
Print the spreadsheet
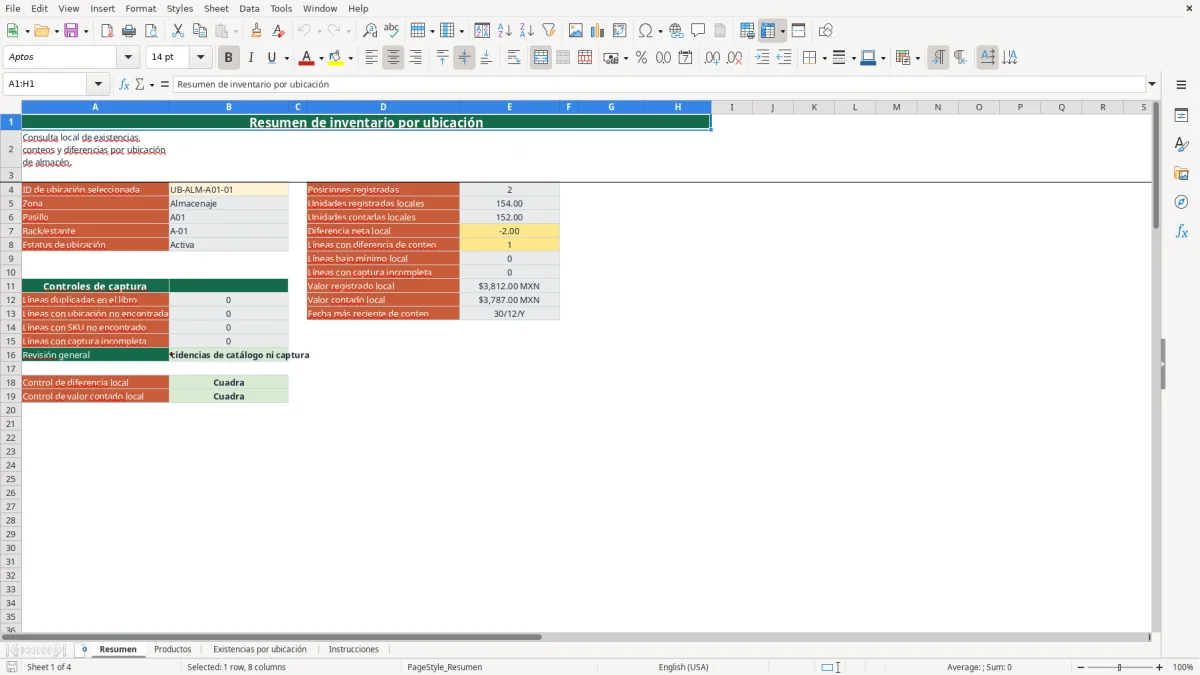click(129, 30)
